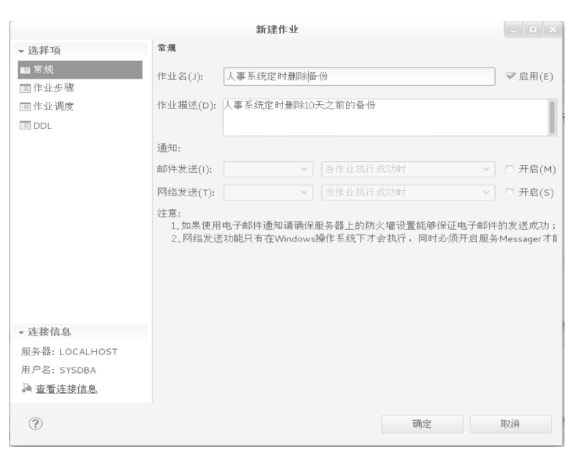Enable the 开启(M) mail checkbox

coord(509,169)
